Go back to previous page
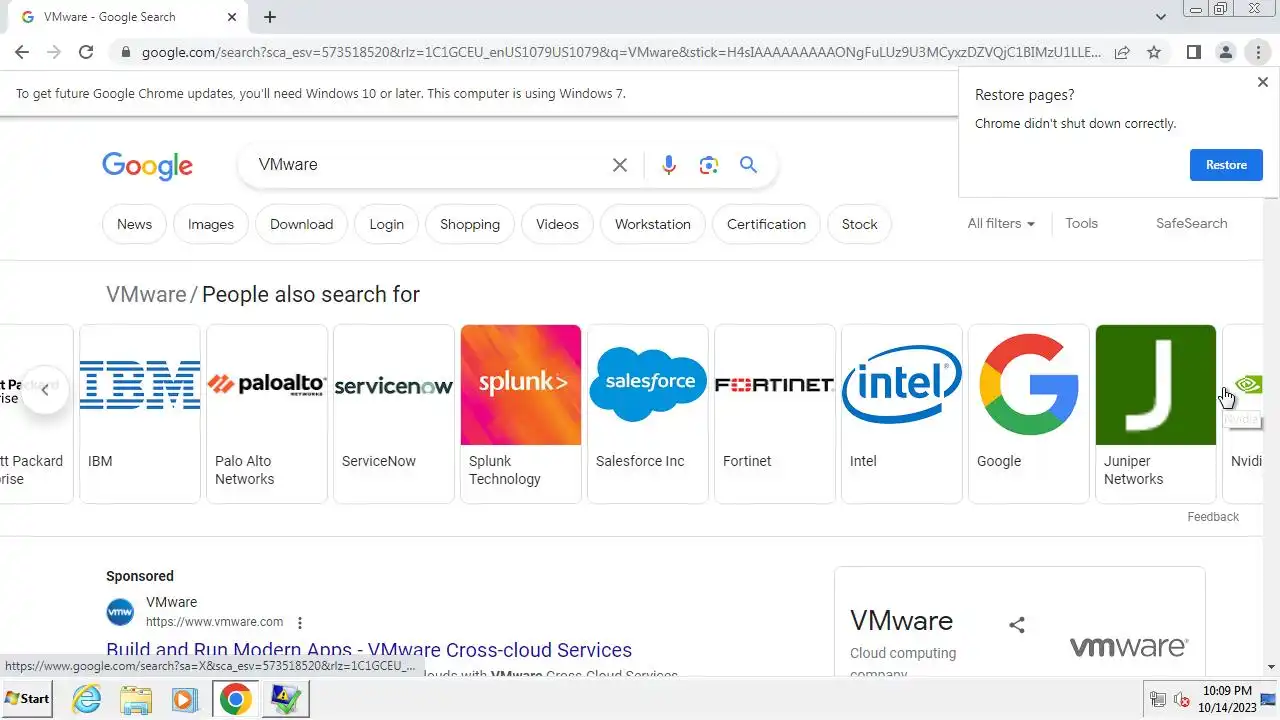Image resolution: width=1280 pixels, height=720 pixels. (x=22, y=52)
